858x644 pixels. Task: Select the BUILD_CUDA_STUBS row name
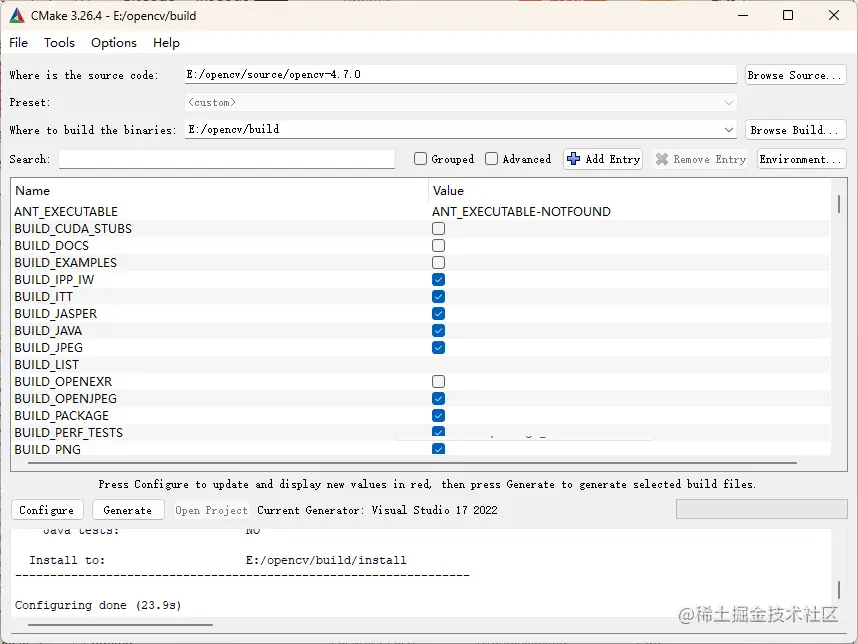tap(73, 229)
